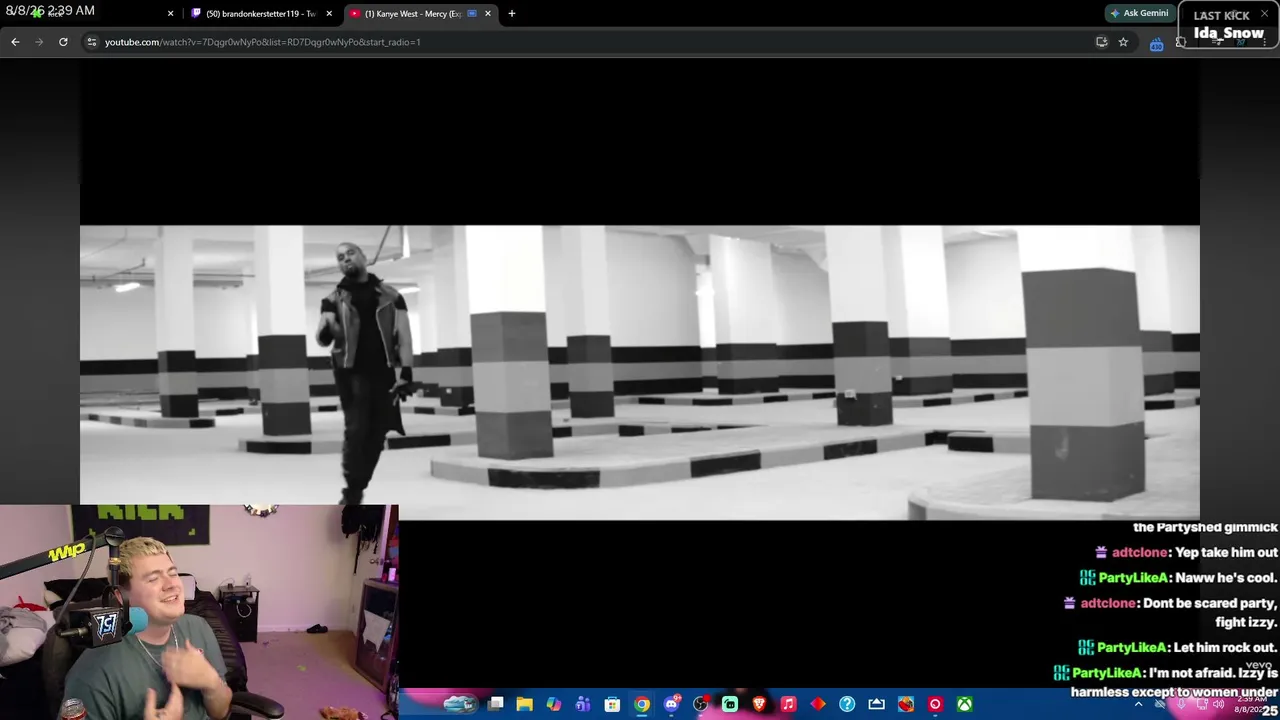Click the Ask Gemini button
Screen dimensions: 1280x720
tap(1139, 14)
